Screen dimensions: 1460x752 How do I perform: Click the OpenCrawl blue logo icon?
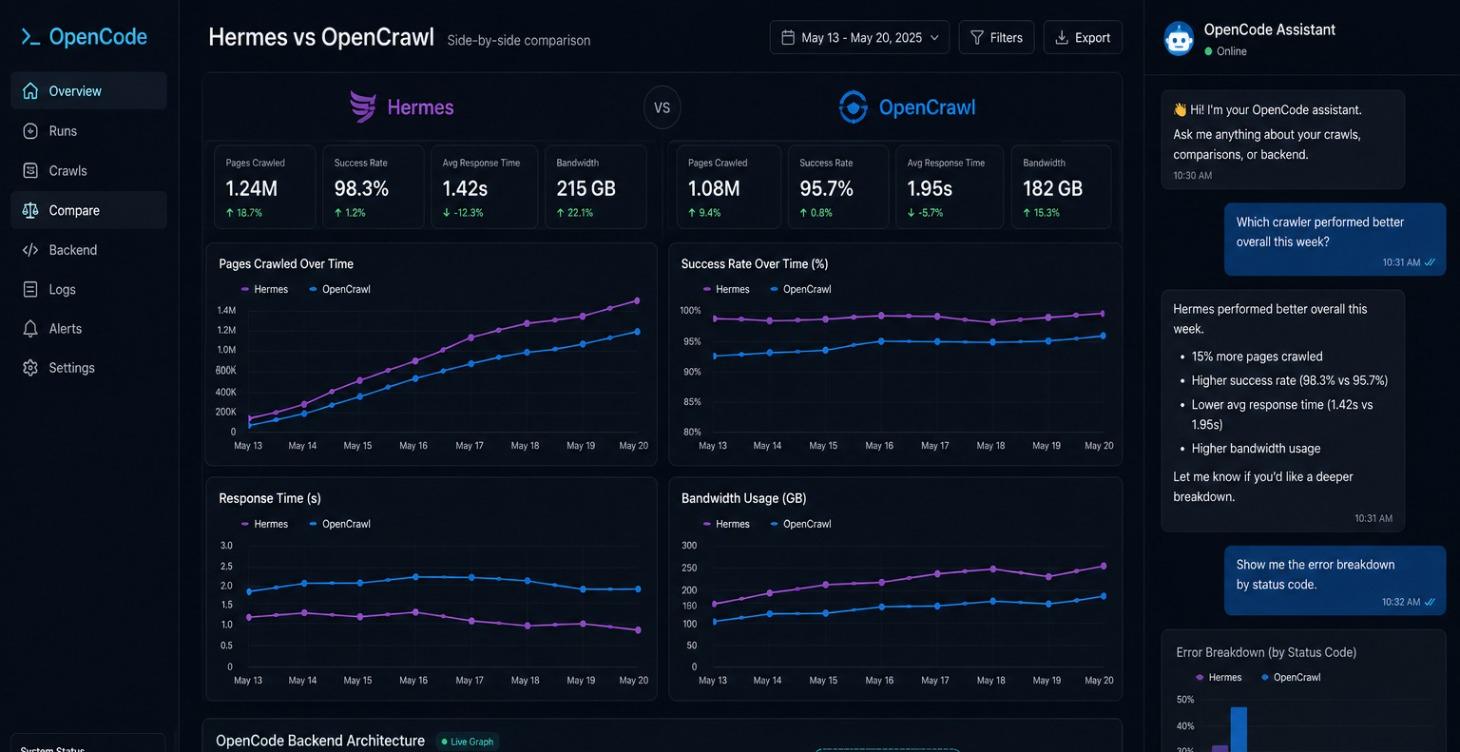pos(853,107)
